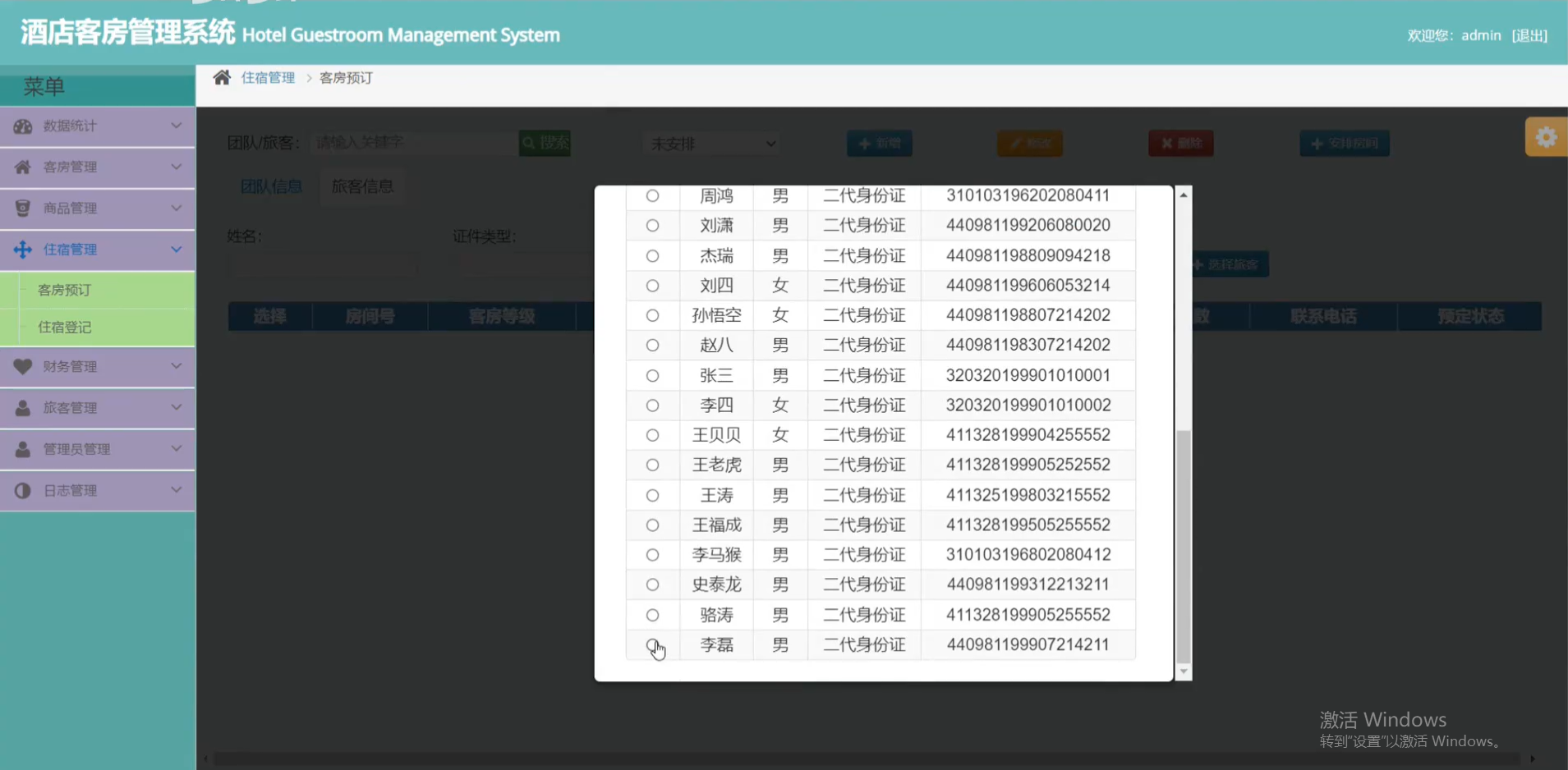Click the 安排房间 button
Viewport: 1568px width, 770px height.
coord(1345,144)
